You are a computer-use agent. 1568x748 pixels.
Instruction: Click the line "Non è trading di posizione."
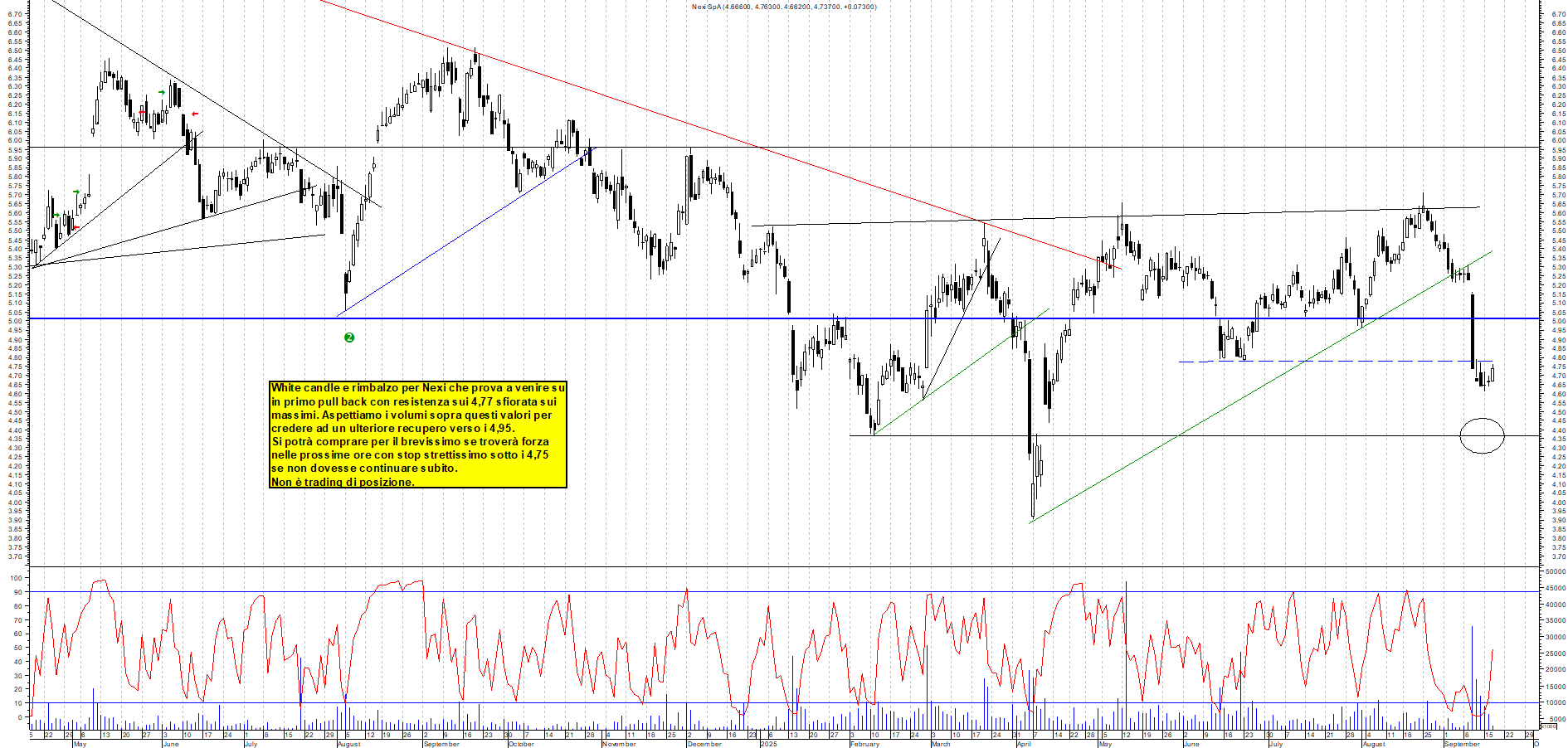click(343, 482)
